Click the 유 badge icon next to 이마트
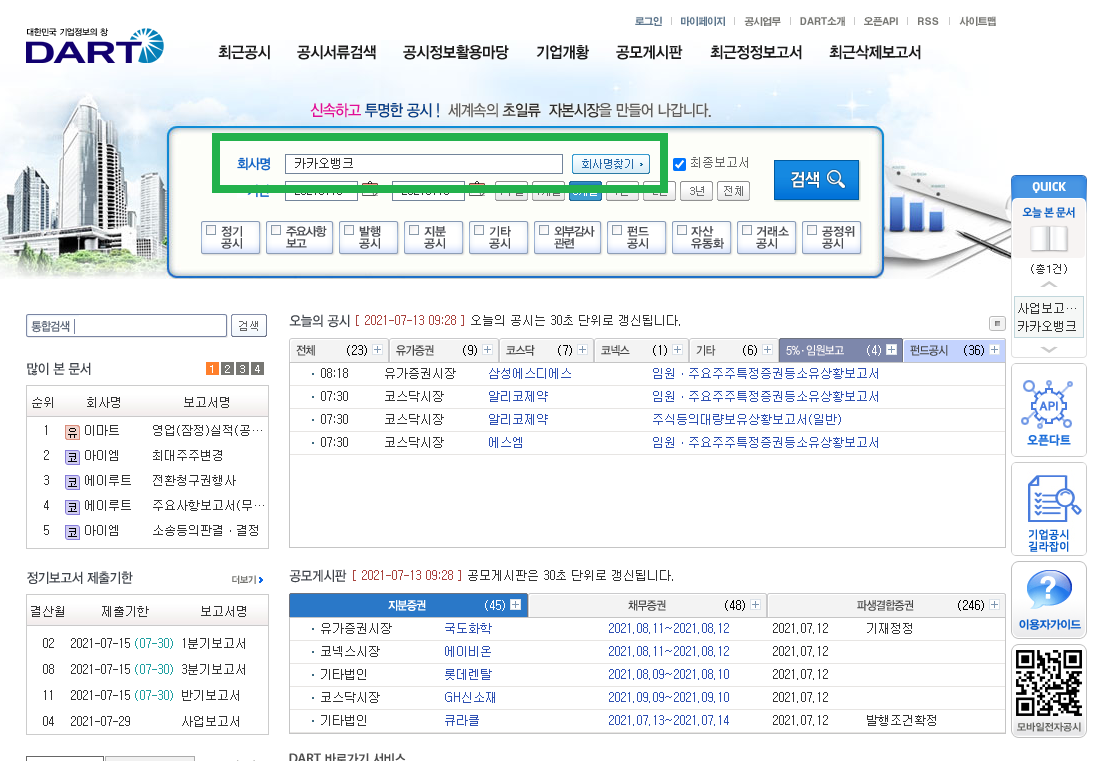Viewport: 1103px width, 761px height. click(x=72, y=432)
